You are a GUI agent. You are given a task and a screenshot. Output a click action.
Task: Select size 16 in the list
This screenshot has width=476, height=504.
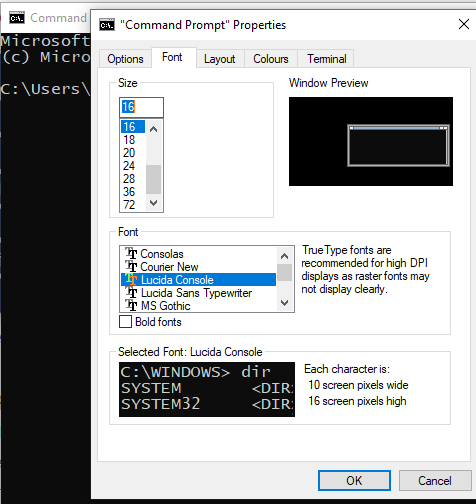[x=133, y=127]
